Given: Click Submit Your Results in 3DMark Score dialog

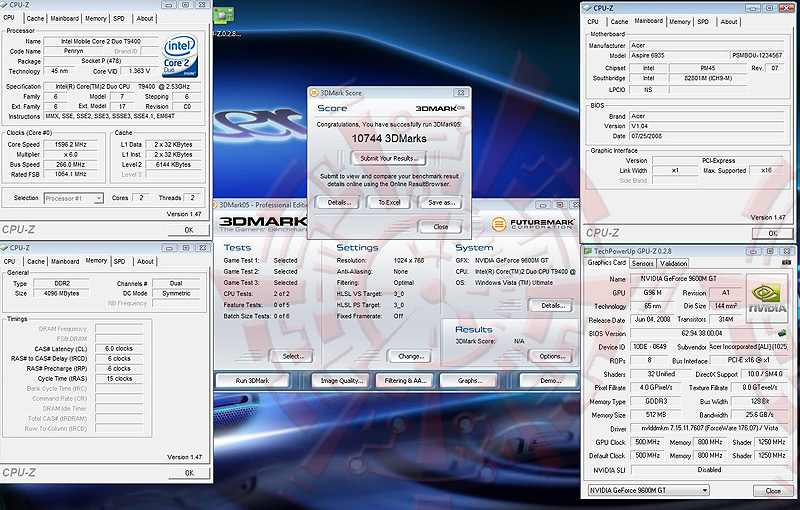Looking at the screenshot, I should [x=389, y=159].
